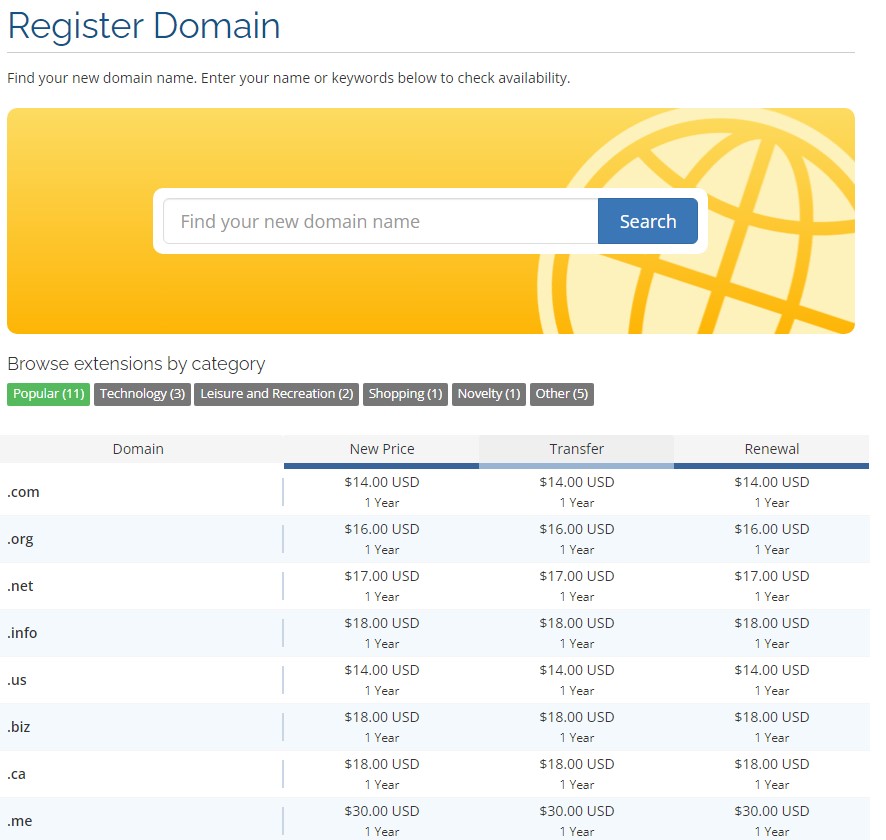The width and height of the screenshot is (886, 840).
Task: Click the .org domain row label
Action: pos(20,539)
